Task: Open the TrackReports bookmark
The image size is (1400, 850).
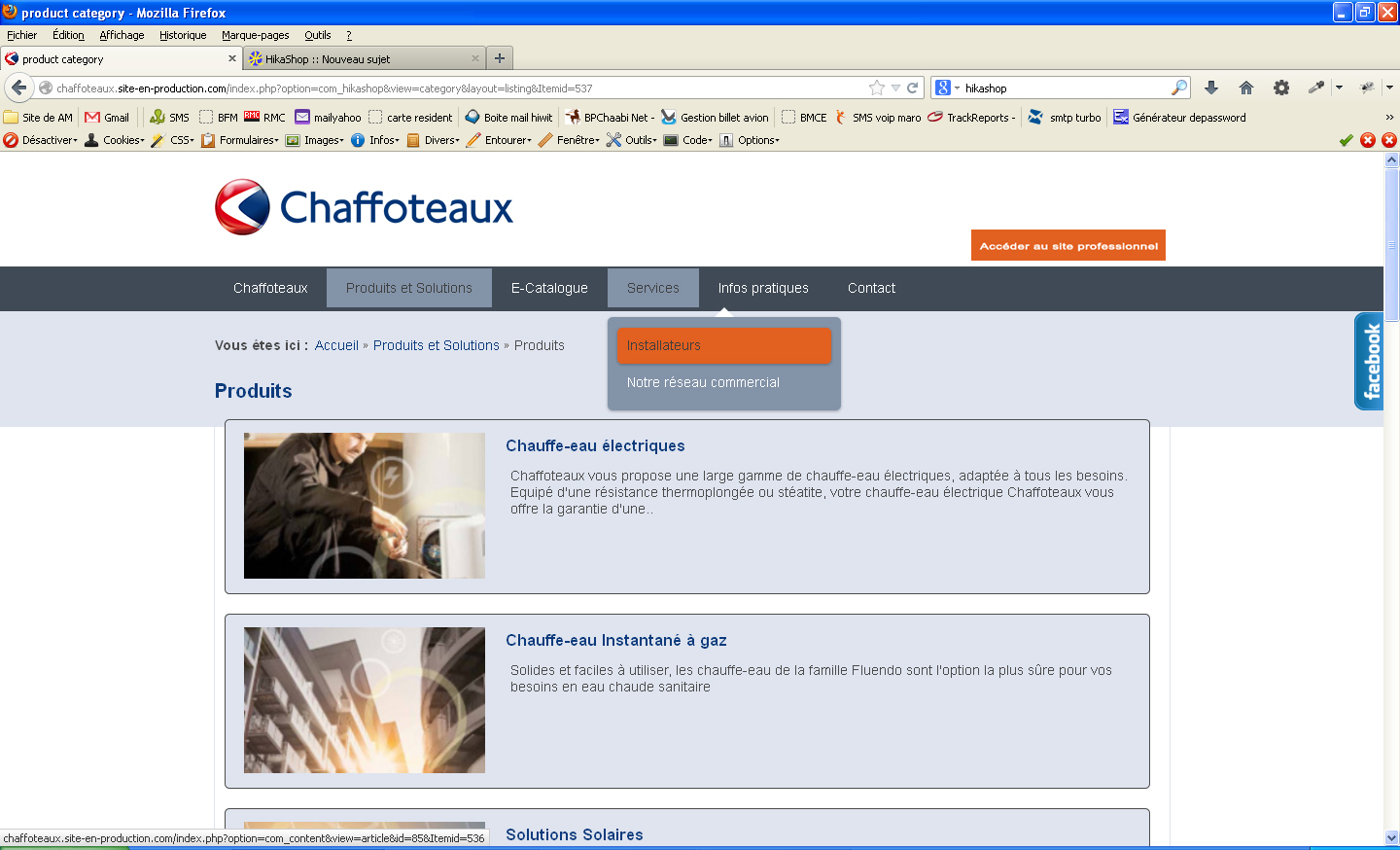Action: 971,117
